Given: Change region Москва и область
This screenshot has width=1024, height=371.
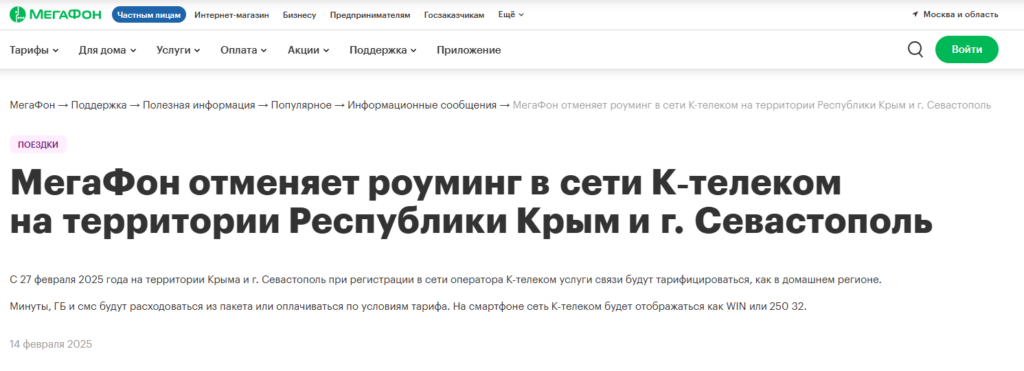Looking at the screenshot, I should click(x=960, y=14).
